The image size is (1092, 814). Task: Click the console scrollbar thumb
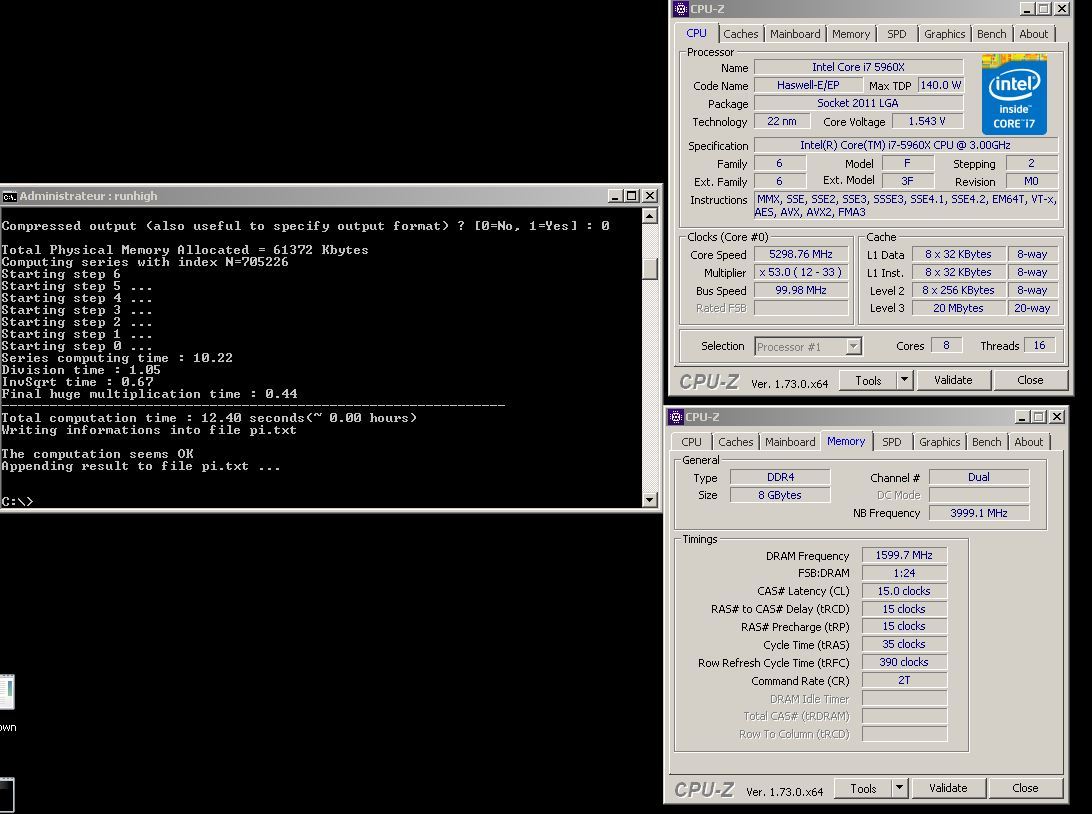click(650, 268)
